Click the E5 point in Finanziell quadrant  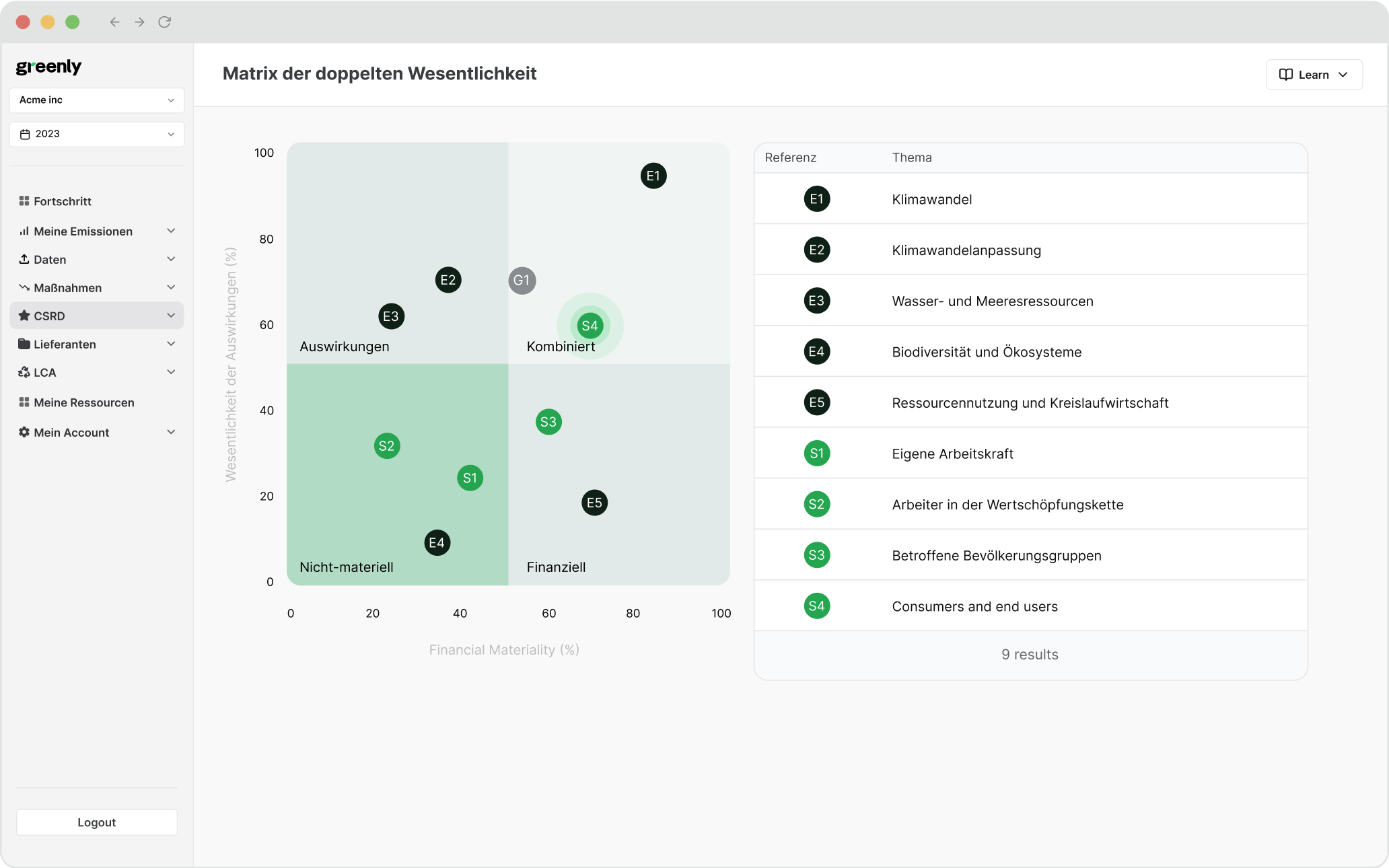pyautogui.click(x=594, y=503)
